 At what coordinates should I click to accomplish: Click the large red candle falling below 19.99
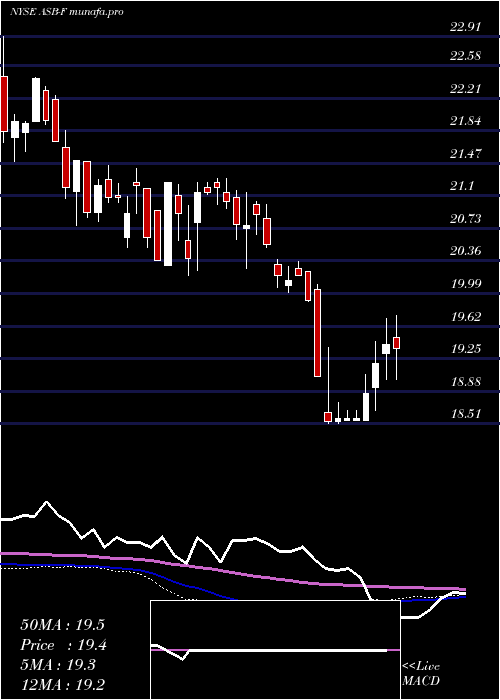point(317,333)
